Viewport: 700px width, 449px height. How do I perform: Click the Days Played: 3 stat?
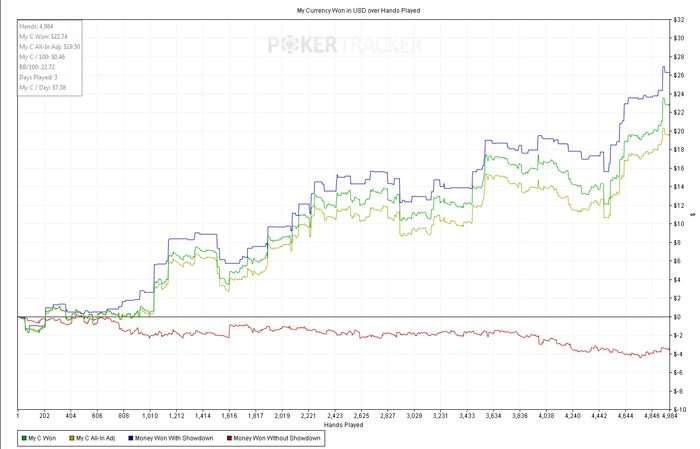pos(38,78)
